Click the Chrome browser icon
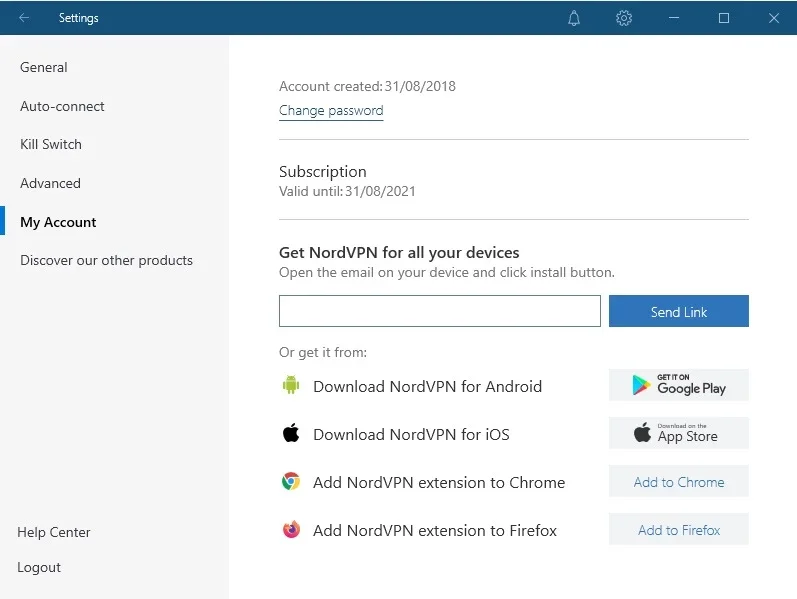 pyautogui.click(x=291, y=481)
